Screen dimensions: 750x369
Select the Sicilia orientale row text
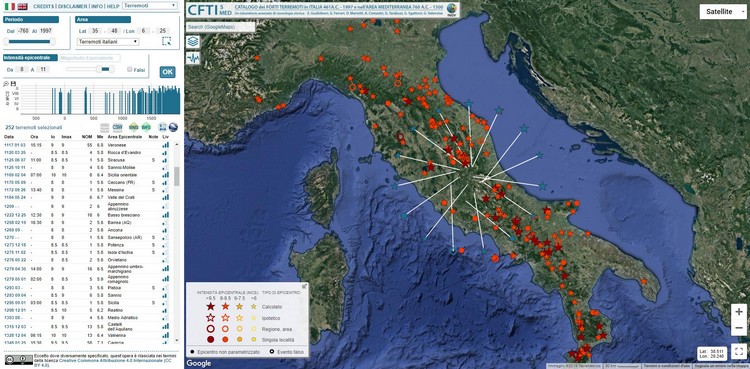(x=122, y=175)
